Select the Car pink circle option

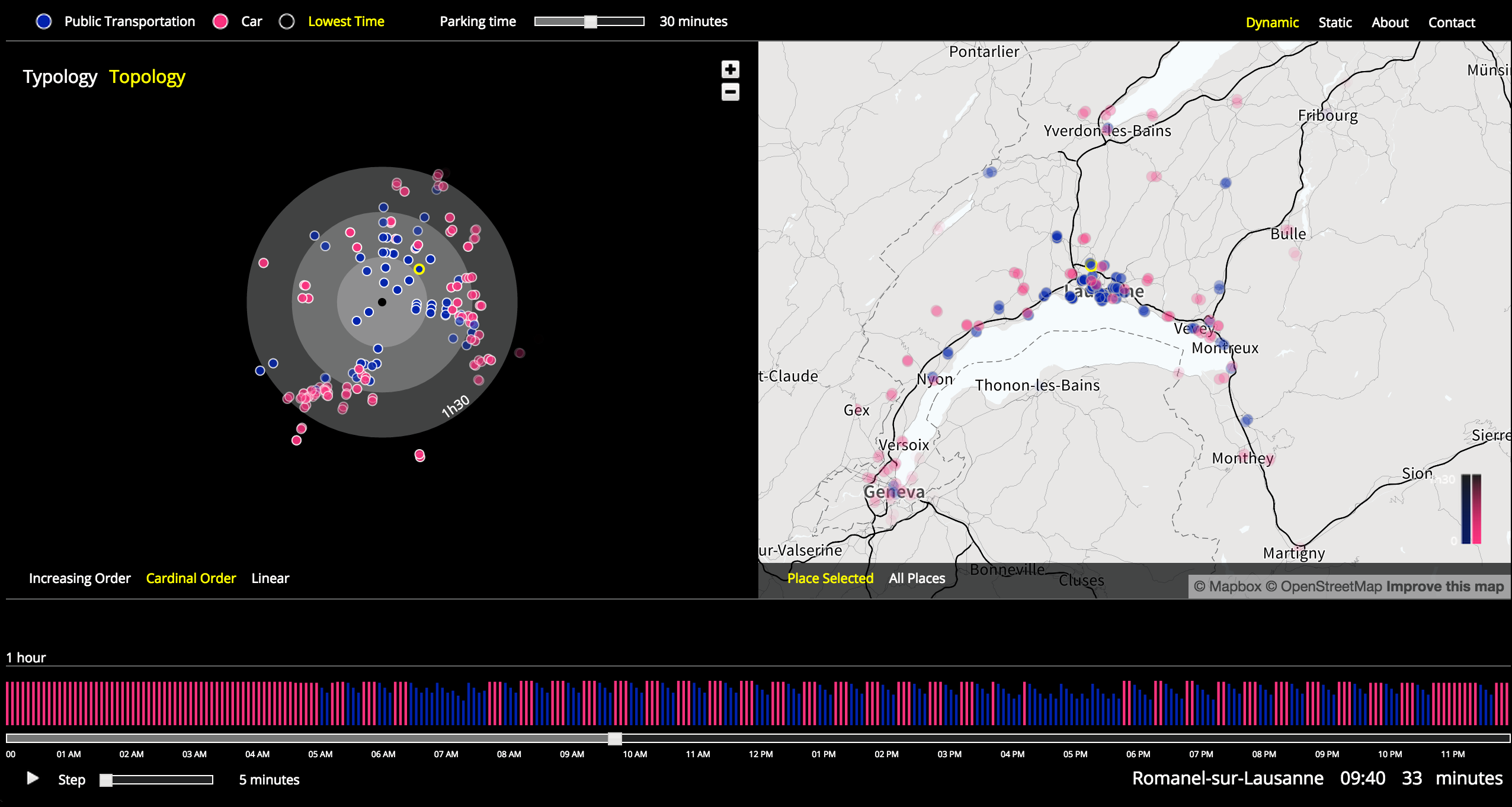tap(220, 21)
